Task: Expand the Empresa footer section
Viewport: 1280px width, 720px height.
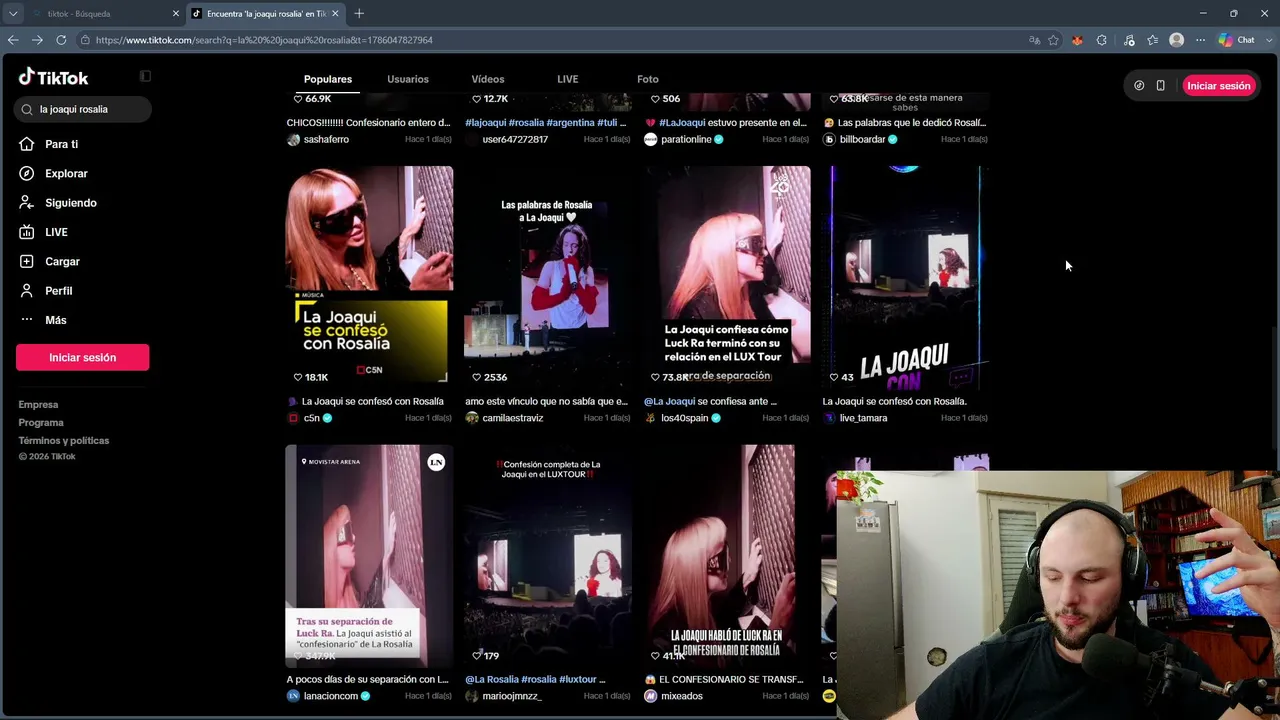Action: coord(38,405)
